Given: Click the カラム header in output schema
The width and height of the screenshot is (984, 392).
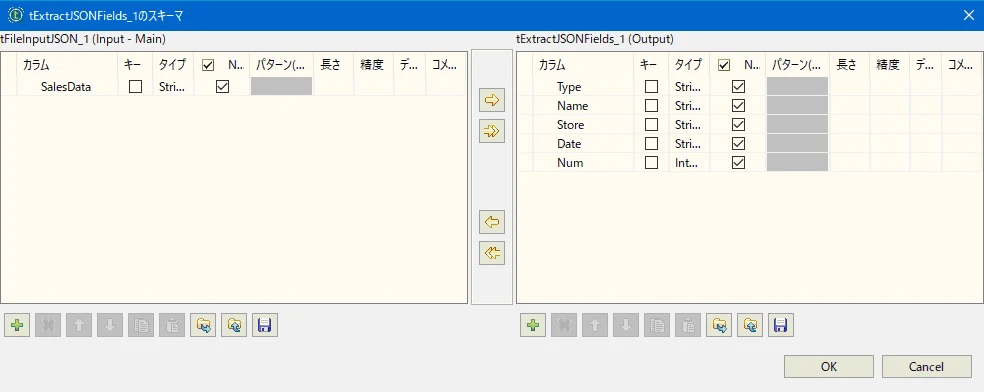Looking at the screenshot, I should 584,65.
